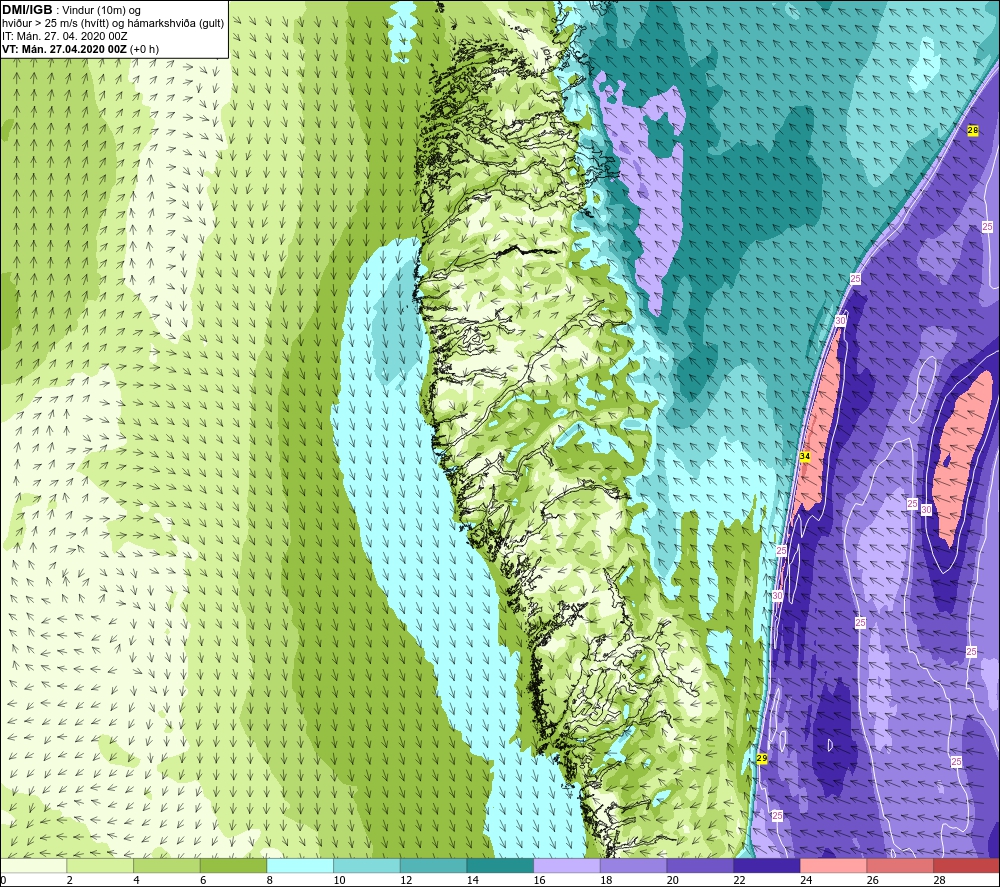Click the yellow max gust label '29'
This screenshot has height=887, width=1000.
point(761,758)
